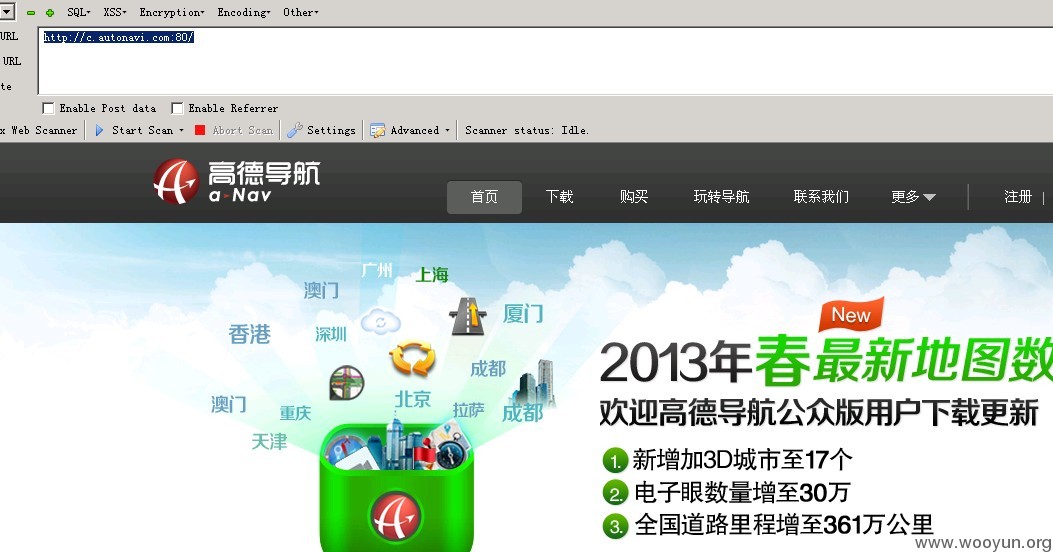Open the Other menu

(x=300, y=12)
